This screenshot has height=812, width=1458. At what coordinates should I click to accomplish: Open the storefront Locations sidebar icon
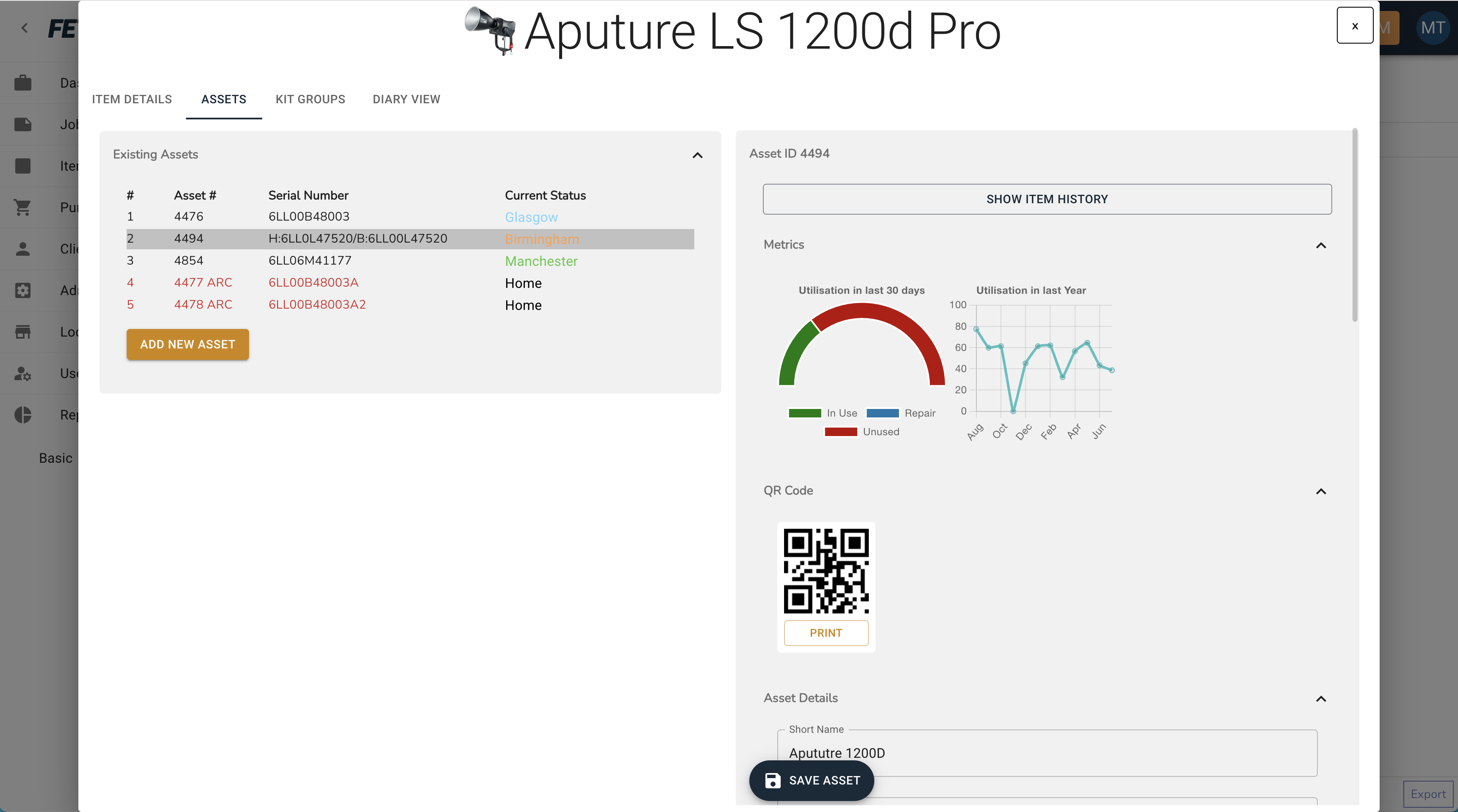[22, 331]
